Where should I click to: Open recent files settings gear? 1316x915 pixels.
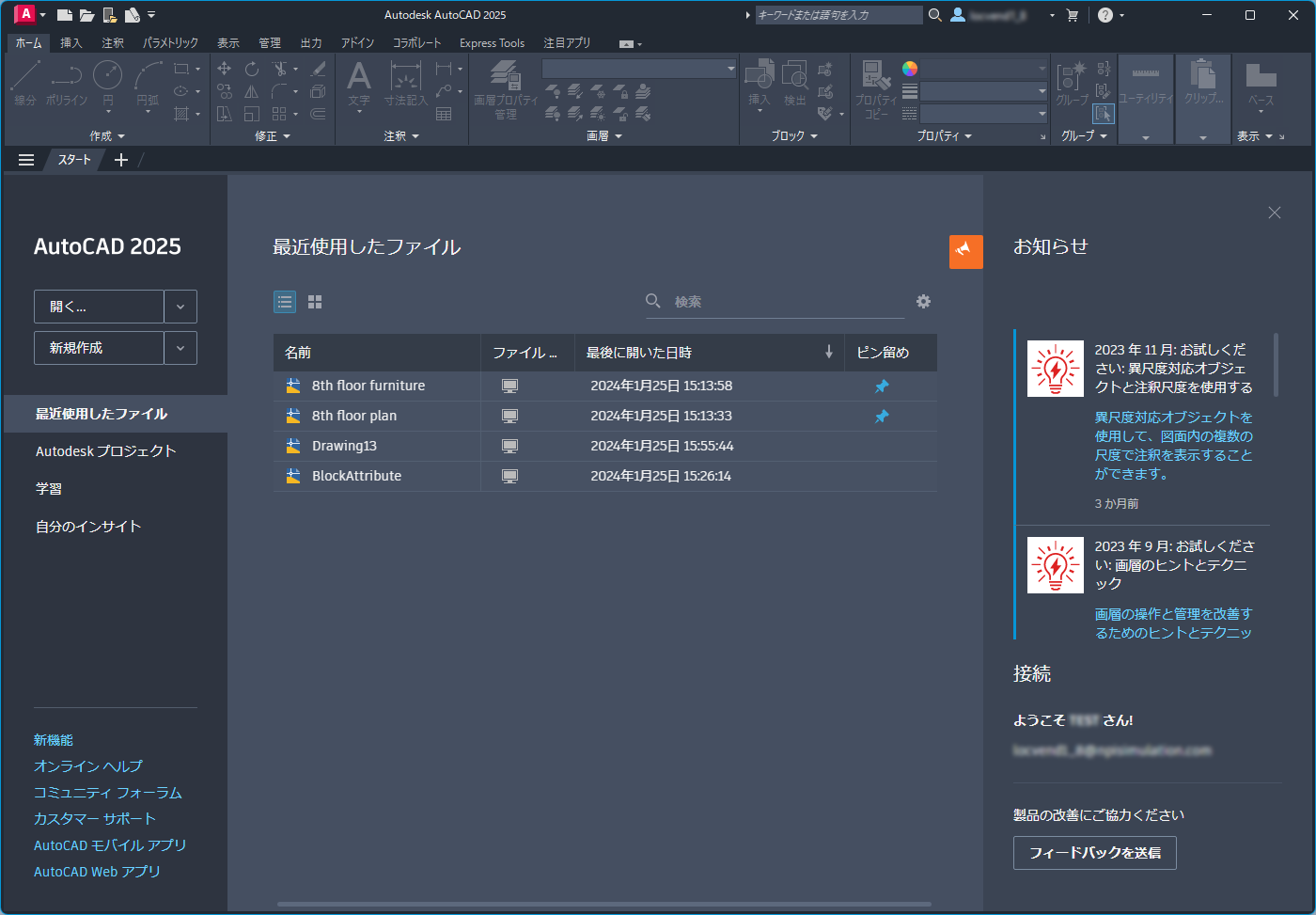pyautogui.click(x=924, y=301)
